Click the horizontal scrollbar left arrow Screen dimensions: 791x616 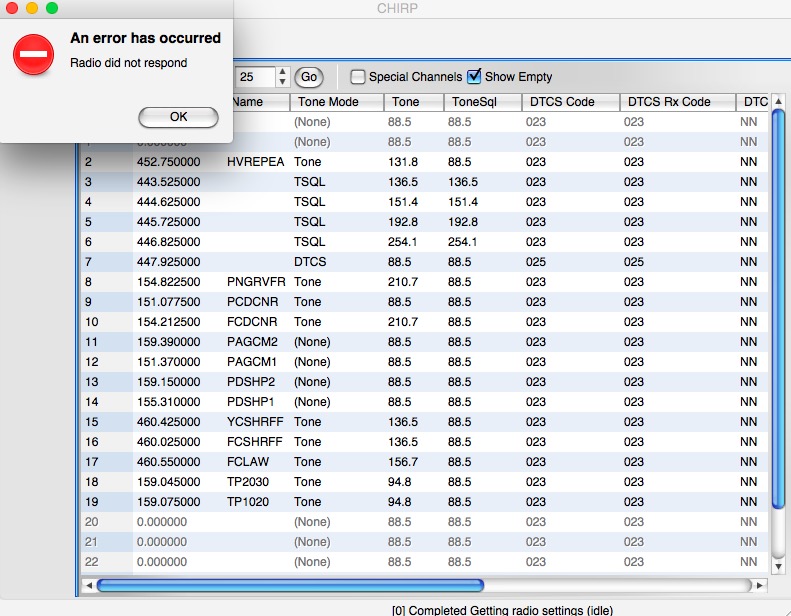click(89, 585)
